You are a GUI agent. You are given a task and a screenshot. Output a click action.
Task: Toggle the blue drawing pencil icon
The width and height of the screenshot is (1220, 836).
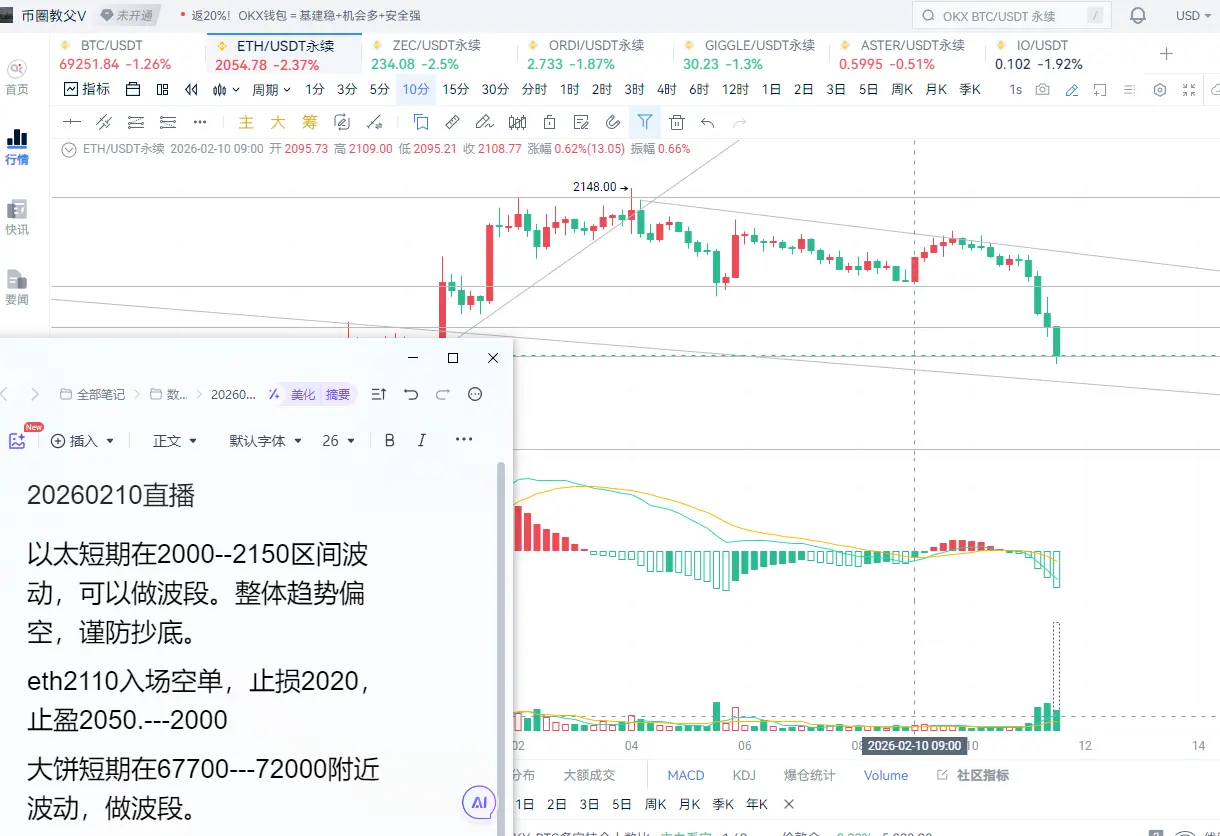tap(1072, 89)
